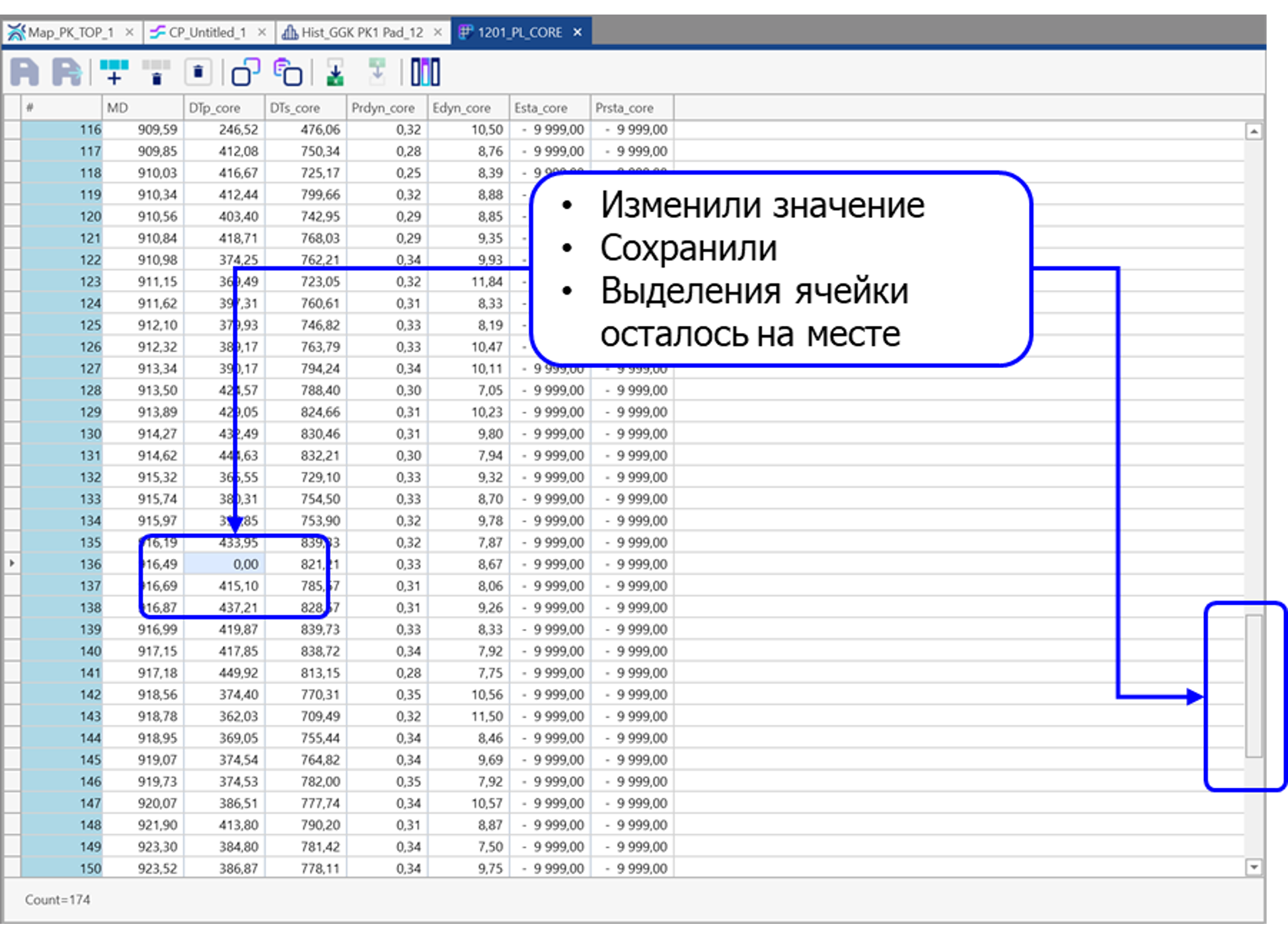Click DTp_core cell 386,87
This screenshot has height=945, width=1288.
(225, 868)
